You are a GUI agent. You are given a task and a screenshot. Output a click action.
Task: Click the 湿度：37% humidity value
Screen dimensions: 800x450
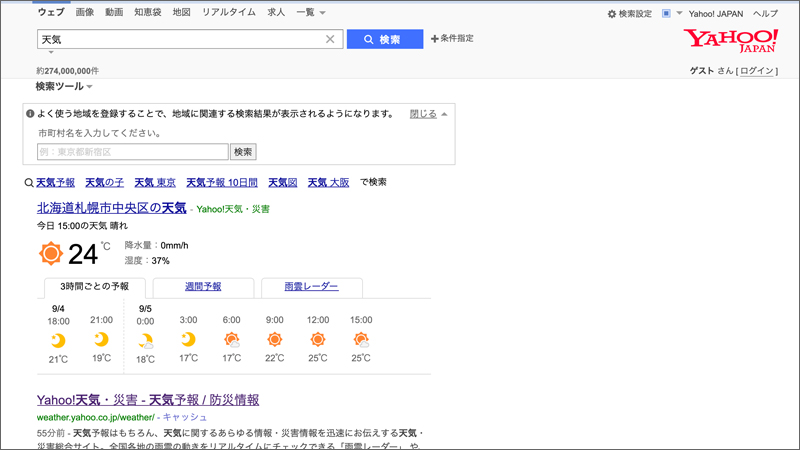click(x=147, y=261)
